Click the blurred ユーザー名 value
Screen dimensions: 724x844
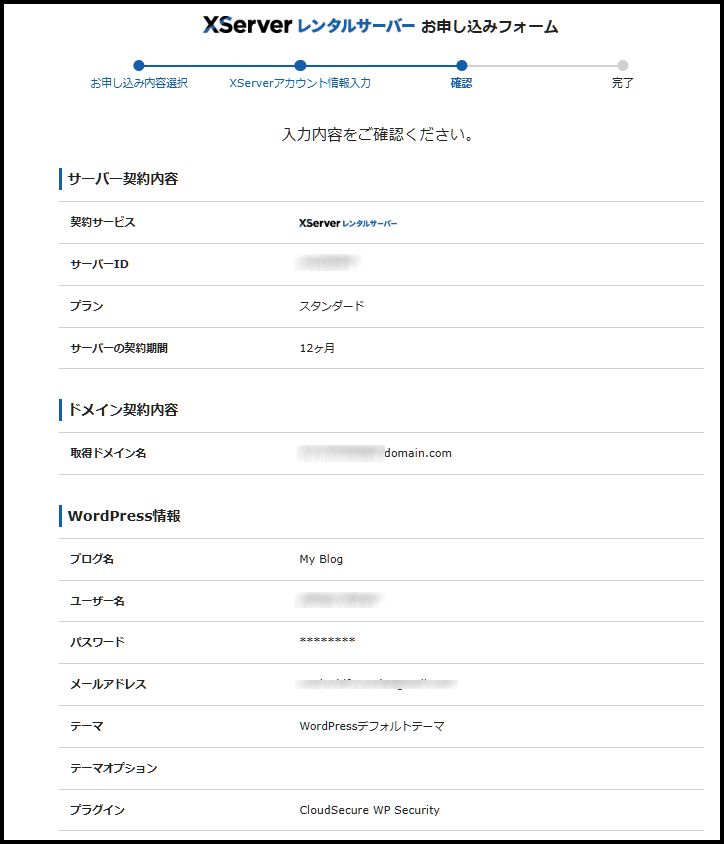pos(339,600)
